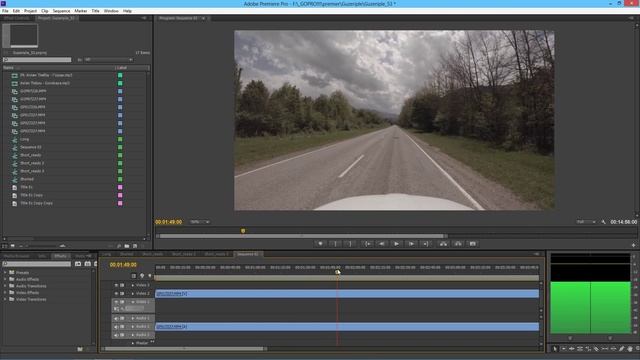Switch Project panel to List View
This screenshot has width=640, height=360.
click(x=4, y=246)
